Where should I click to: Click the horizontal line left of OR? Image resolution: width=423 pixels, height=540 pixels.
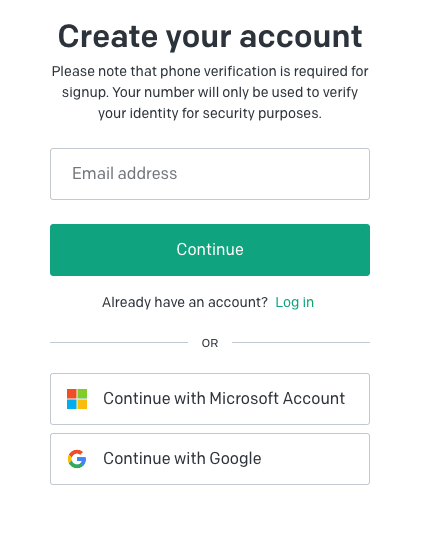tap(119, 342)
